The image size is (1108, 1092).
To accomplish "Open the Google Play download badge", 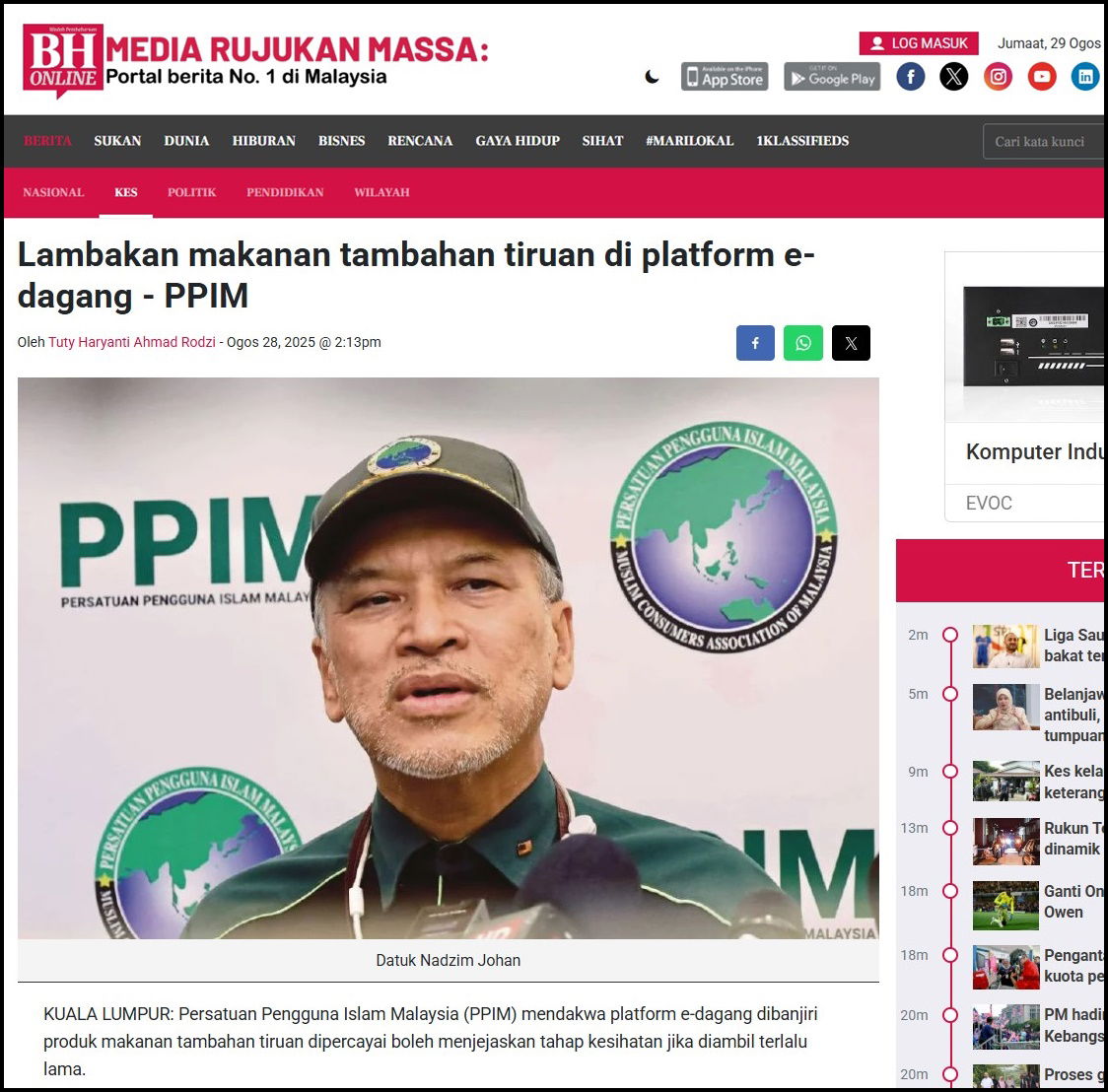I will click(832, 77).
